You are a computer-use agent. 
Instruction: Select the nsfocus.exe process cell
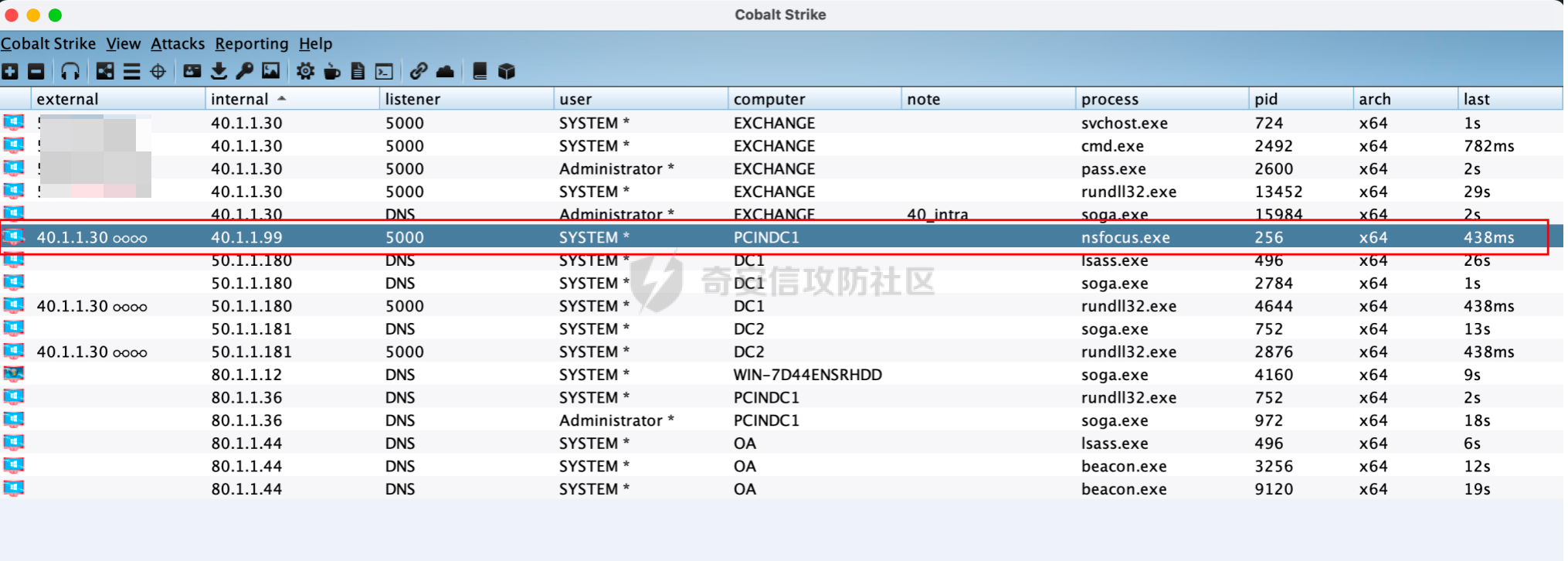tap(1125, 237)
